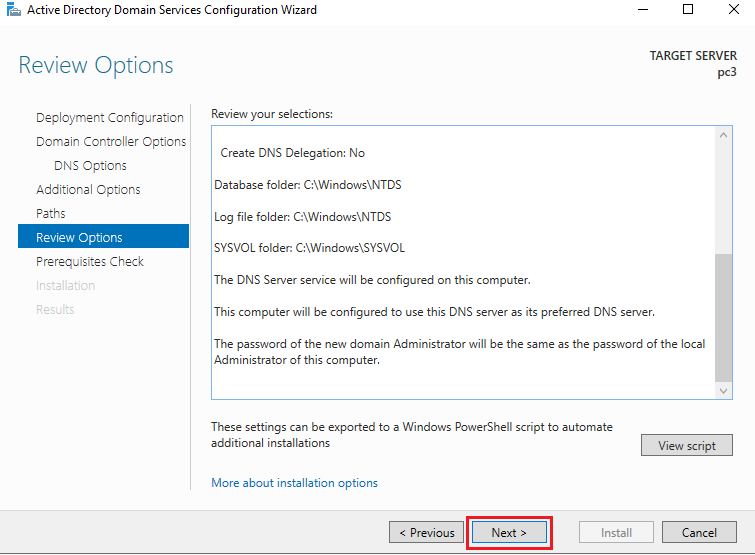This screenshot has width=755, height=555.
Task: Minimize the wizard window
Action: 641,10
